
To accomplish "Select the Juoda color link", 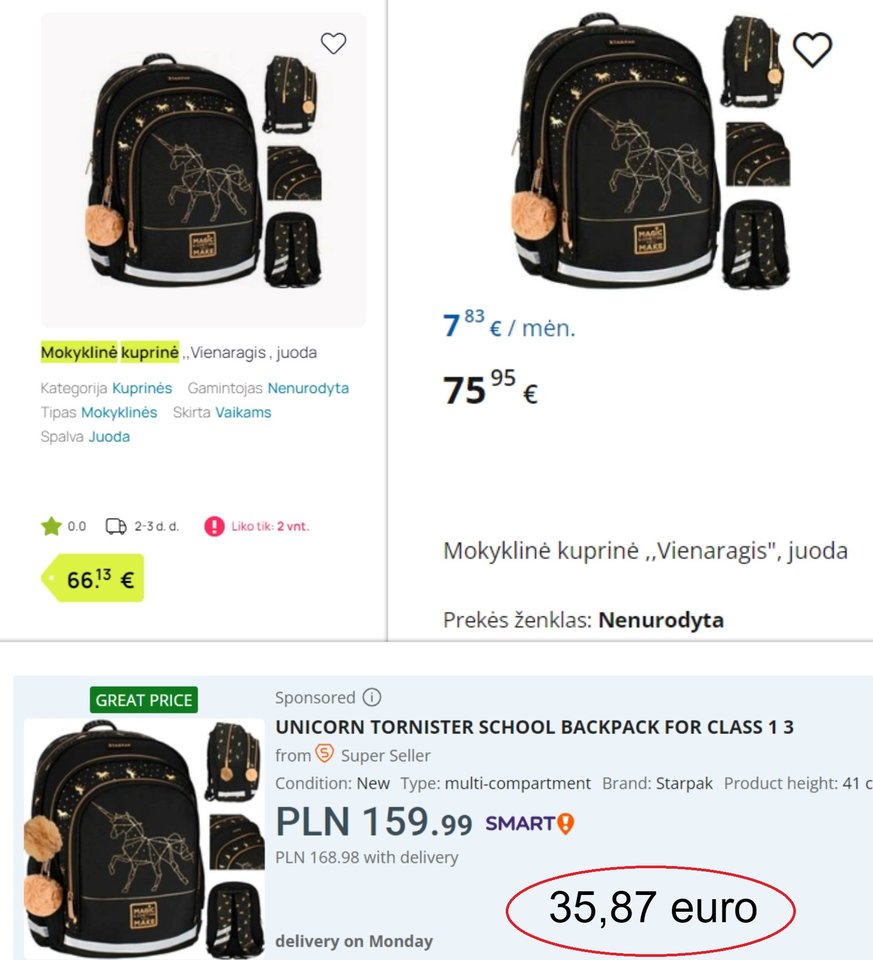I will (109, 437).
